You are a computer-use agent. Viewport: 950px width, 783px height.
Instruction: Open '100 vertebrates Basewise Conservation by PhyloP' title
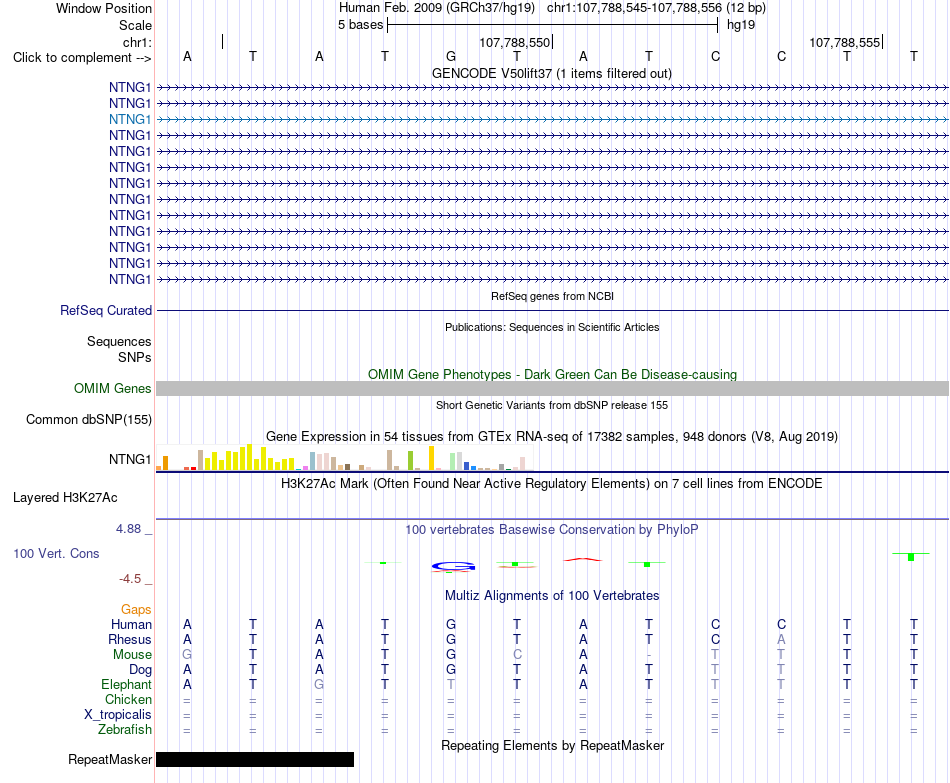(552, 530)
